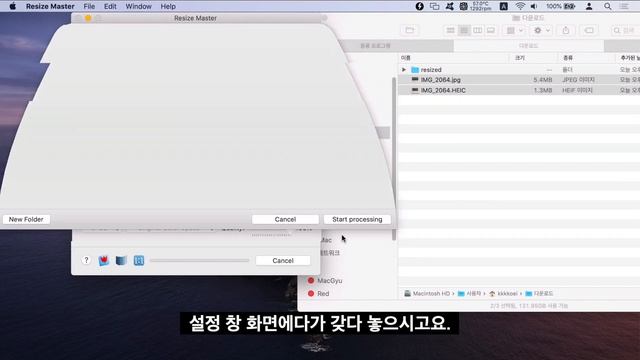Open the volume menu

(x=534, y=6)
